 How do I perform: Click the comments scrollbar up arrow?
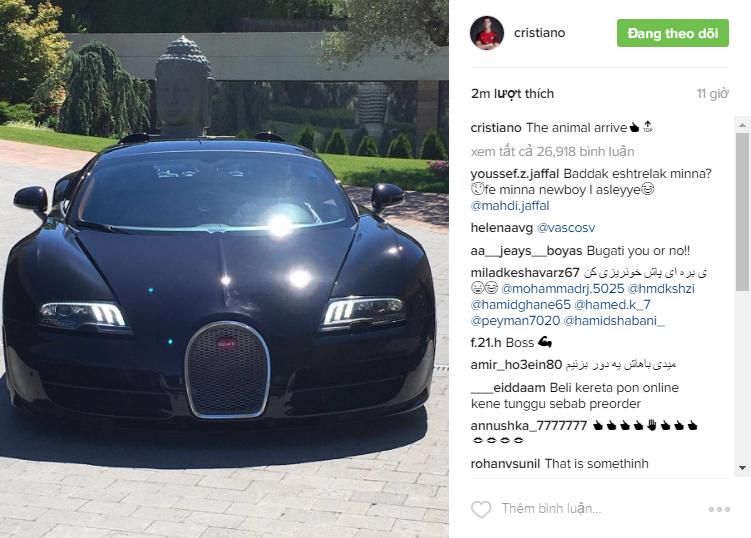click(x=742, y=125)
